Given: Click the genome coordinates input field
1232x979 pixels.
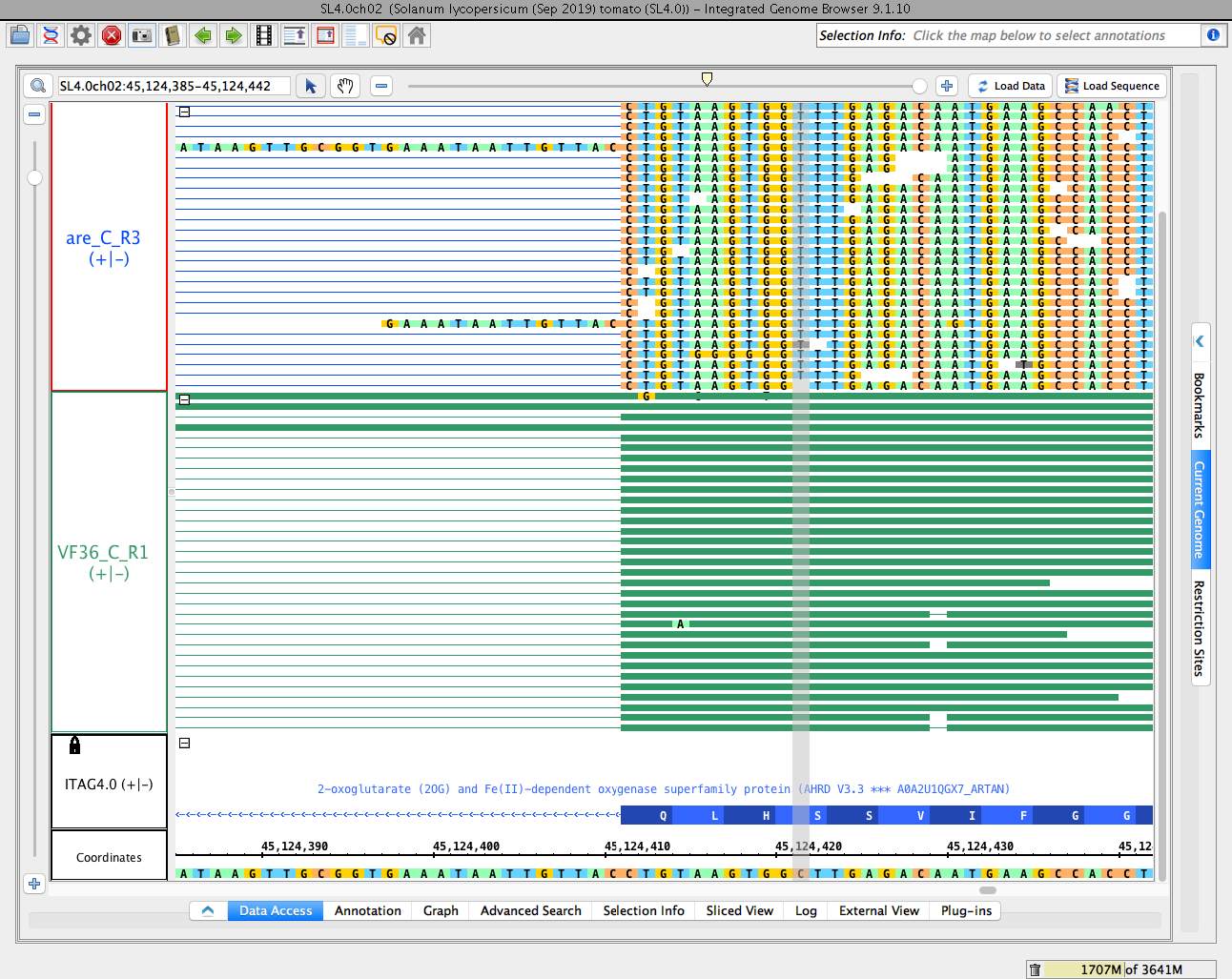Looking at the screenshot, I should tap(172, 86).
